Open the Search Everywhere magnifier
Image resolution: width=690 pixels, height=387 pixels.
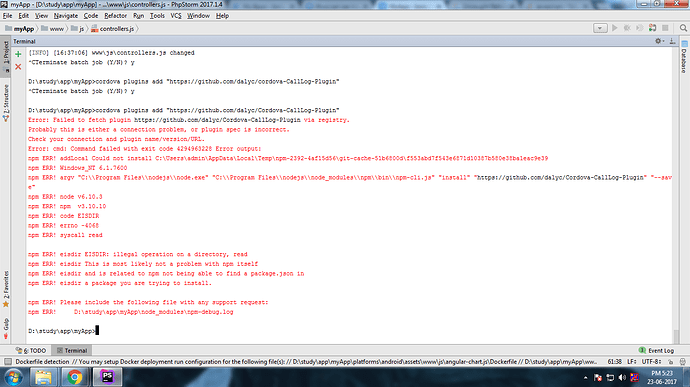pyautogui.click(x=683, y=28)
